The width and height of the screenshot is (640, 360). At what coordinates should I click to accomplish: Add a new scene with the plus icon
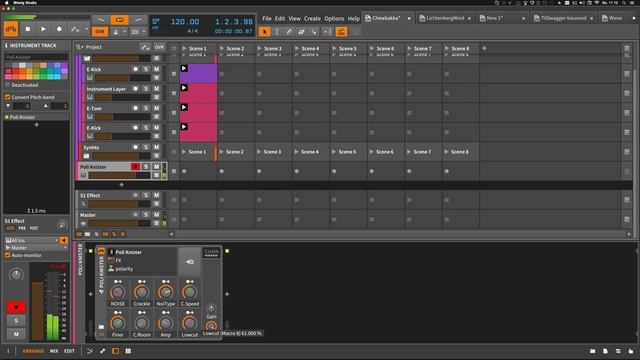pyautogui.click(x=484, y=48)
